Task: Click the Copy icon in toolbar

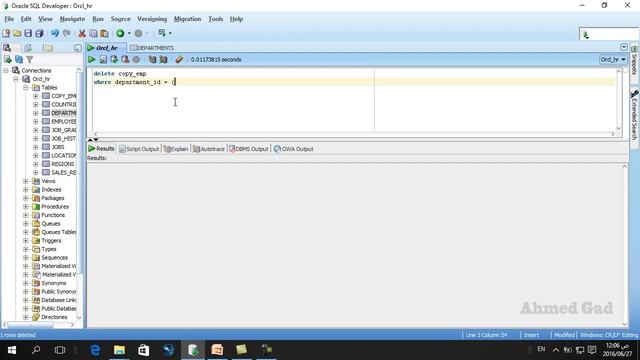Action: click(93, 33)
